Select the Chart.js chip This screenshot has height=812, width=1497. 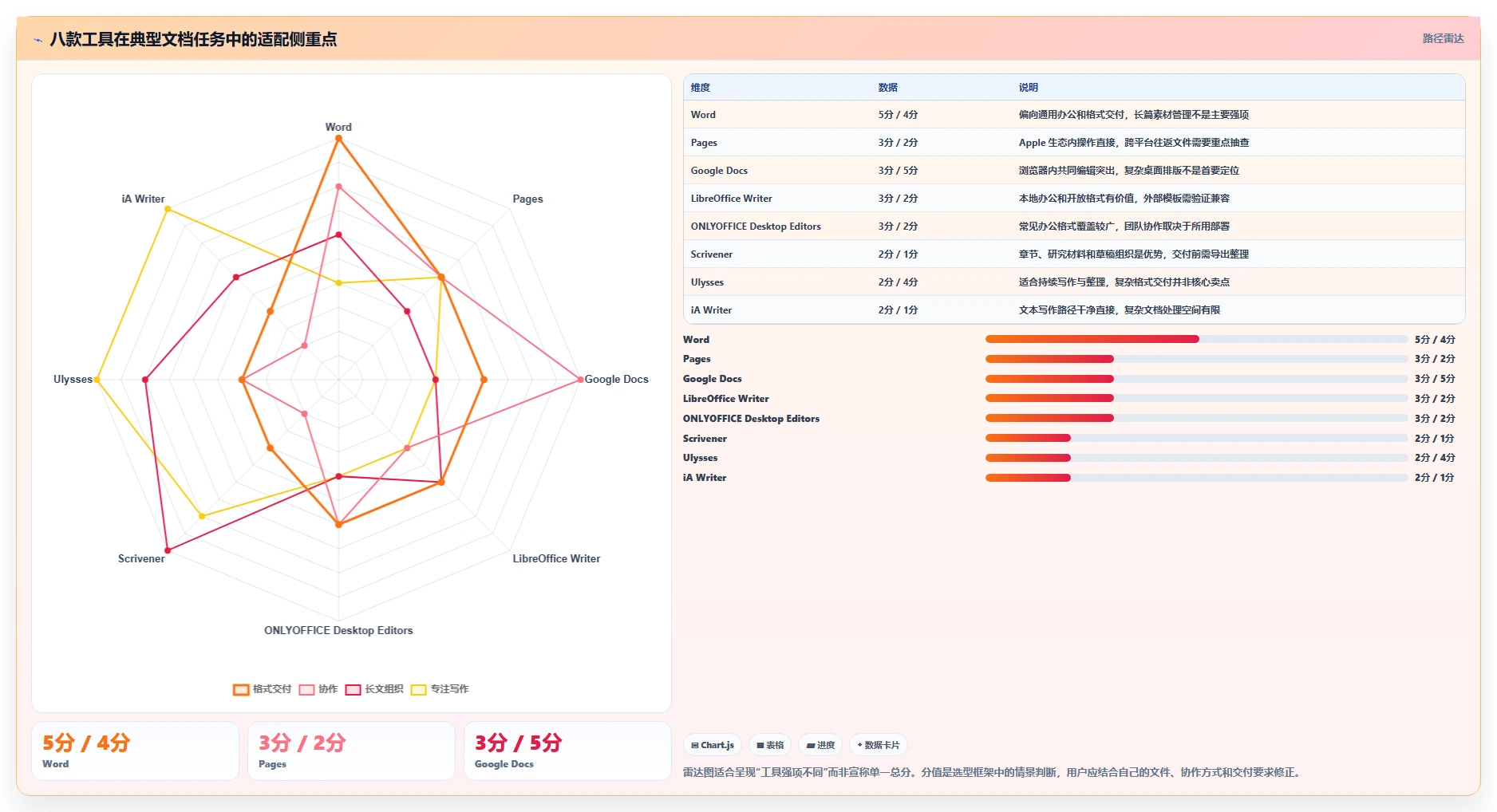coord(713,745)
